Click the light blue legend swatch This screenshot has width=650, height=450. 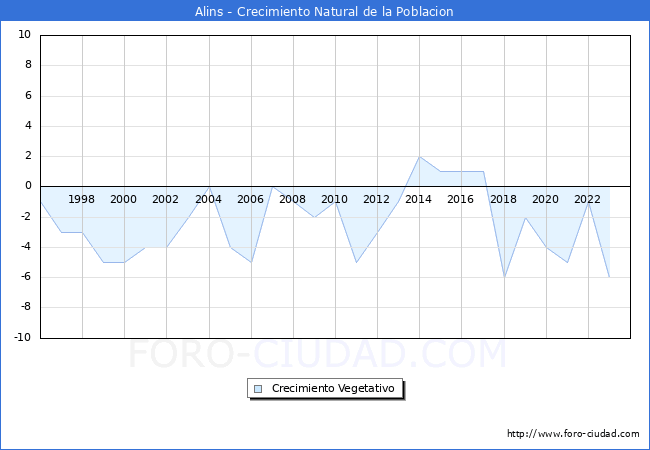(258, 389)
